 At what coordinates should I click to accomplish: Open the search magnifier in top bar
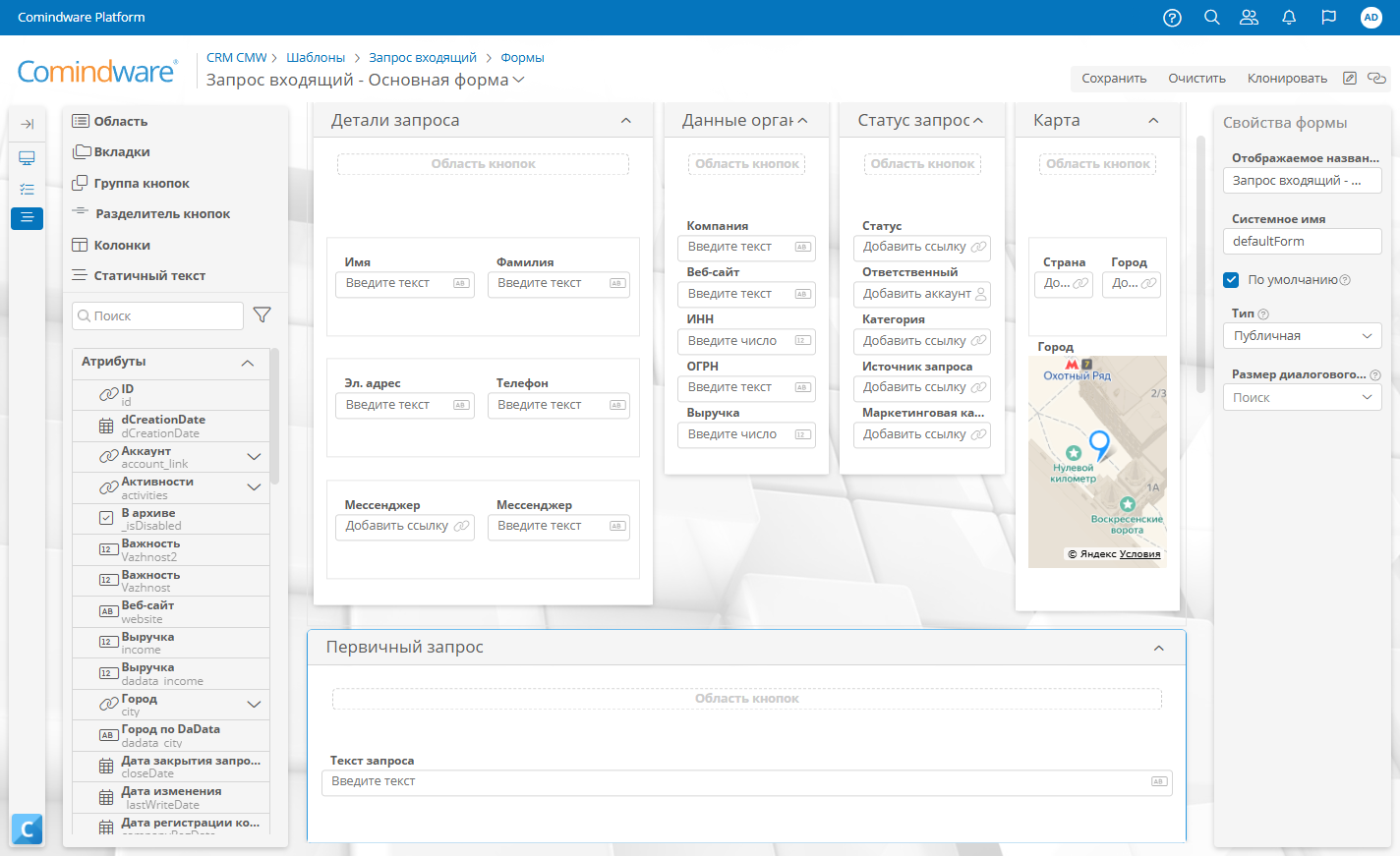pyautogui.click(x=1212, y=18)
